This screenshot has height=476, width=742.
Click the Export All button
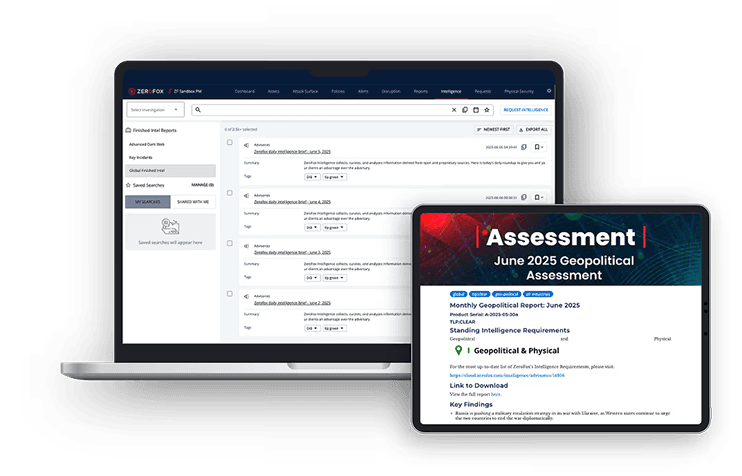pyautogui.click(x=533, y=130)
